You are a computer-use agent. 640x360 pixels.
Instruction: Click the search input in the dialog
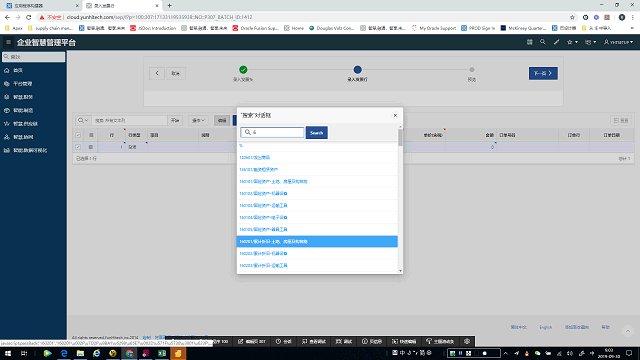coord(272,132)
